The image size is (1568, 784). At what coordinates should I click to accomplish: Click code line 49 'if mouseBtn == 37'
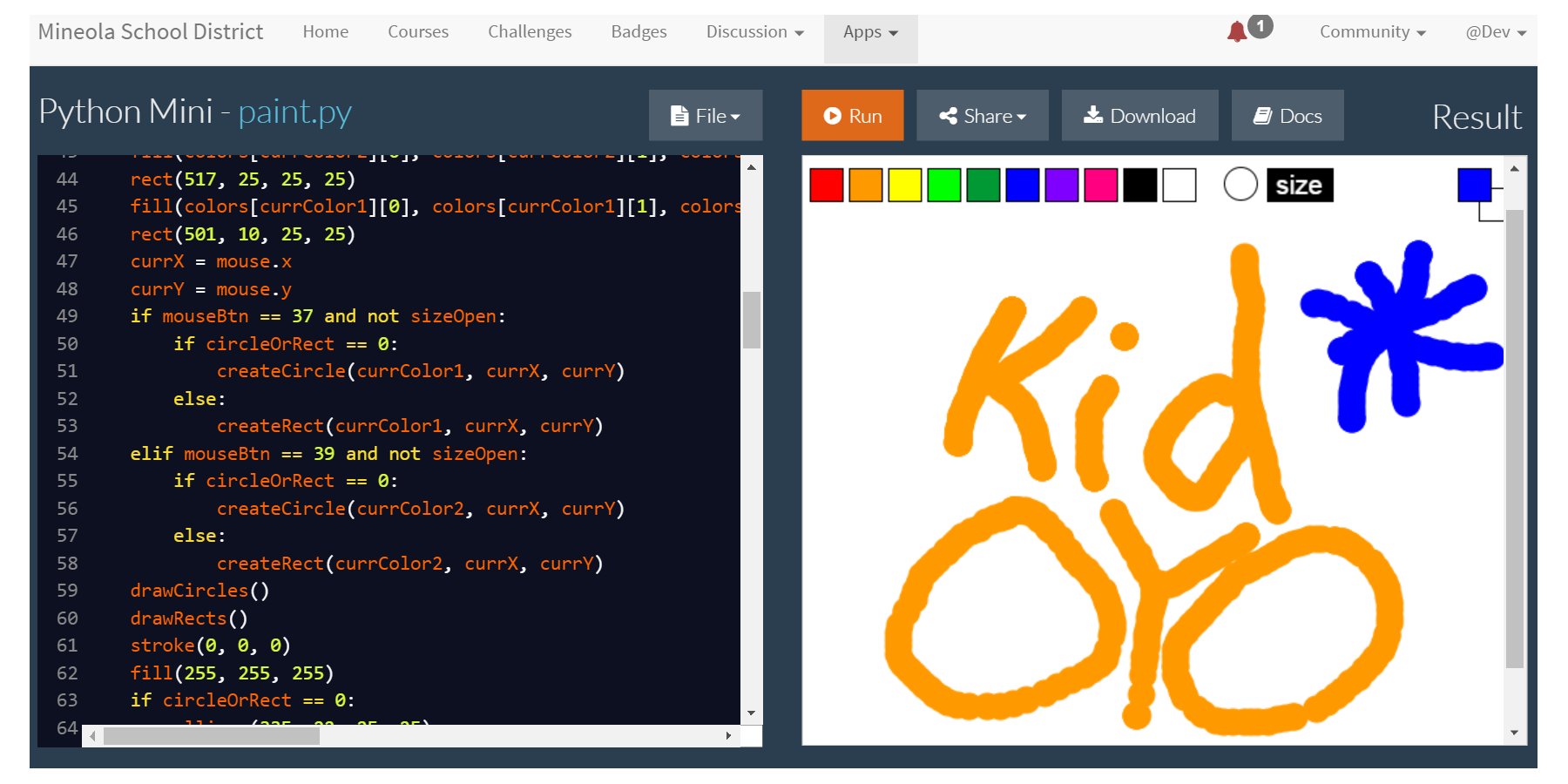click(x=318, y=316)
